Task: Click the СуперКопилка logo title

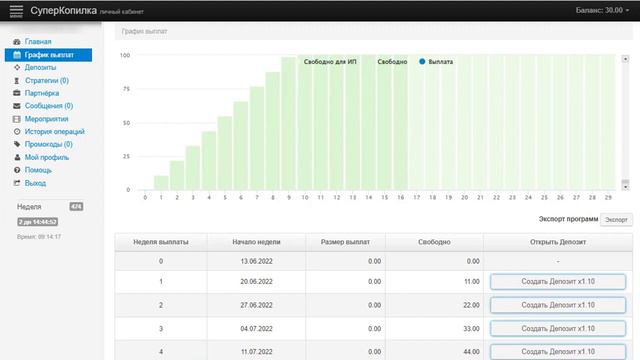Action: coord(63,11)
